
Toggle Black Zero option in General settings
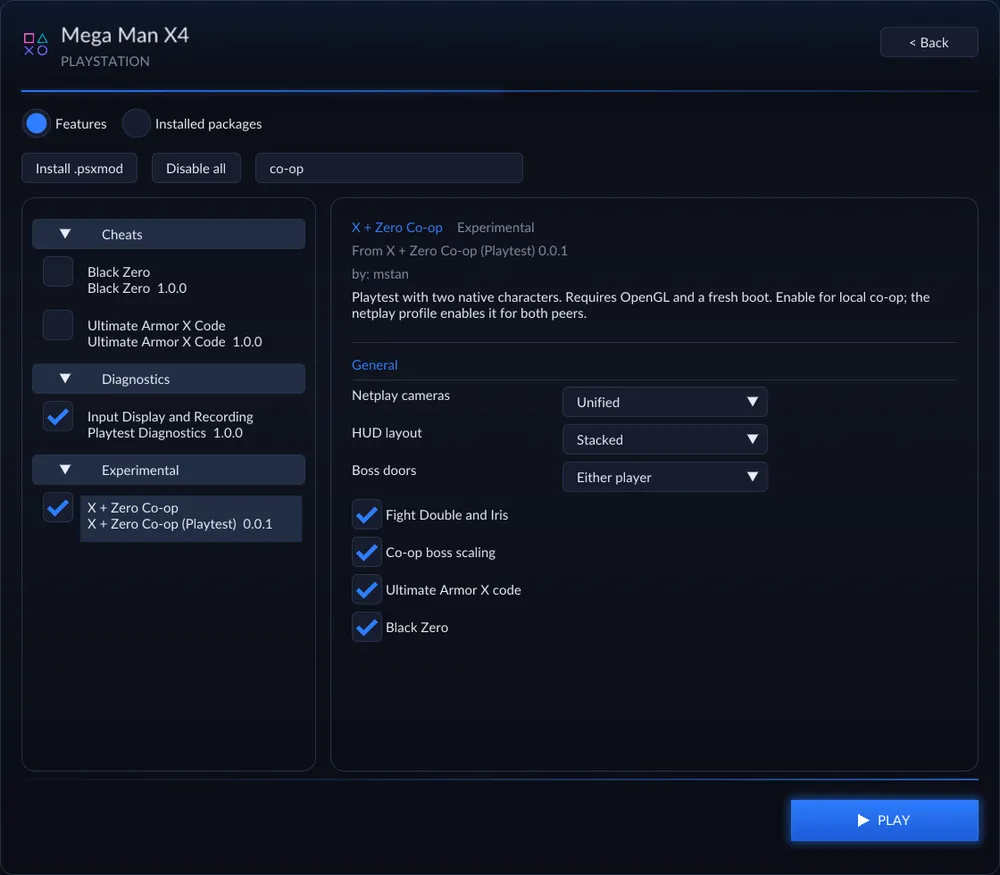(x=367, y=628)
